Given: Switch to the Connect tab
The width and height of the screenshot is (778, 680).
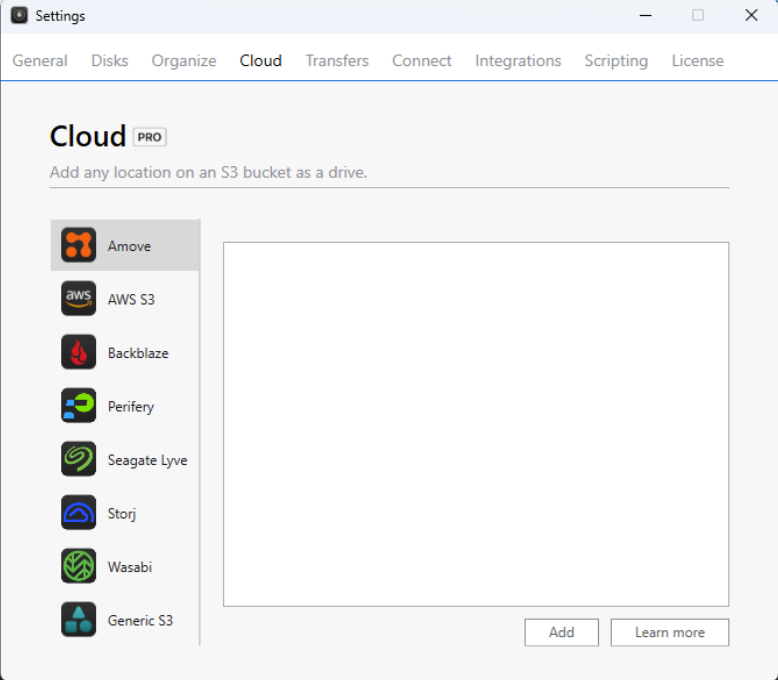Looking at the screenshot, I should click(x=422, y=61).
